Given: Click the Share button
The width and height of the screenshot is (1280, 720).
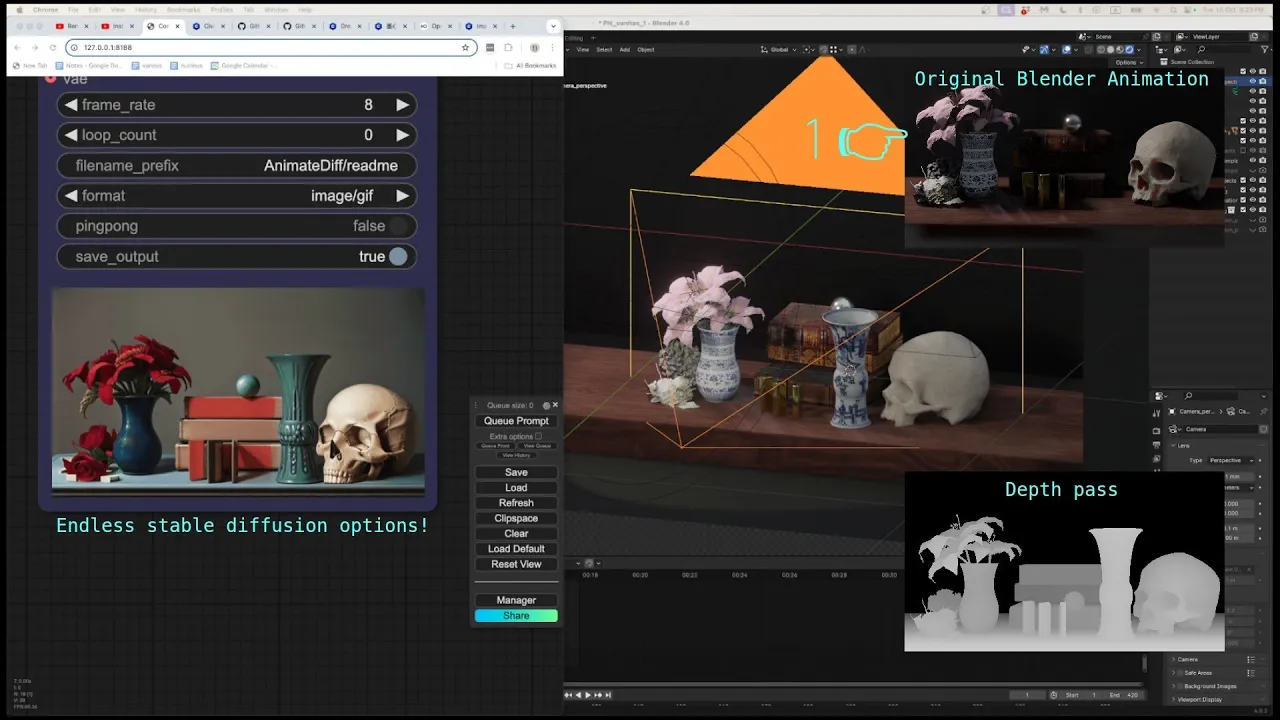Looking at the screenshot, I should (516, 616).
